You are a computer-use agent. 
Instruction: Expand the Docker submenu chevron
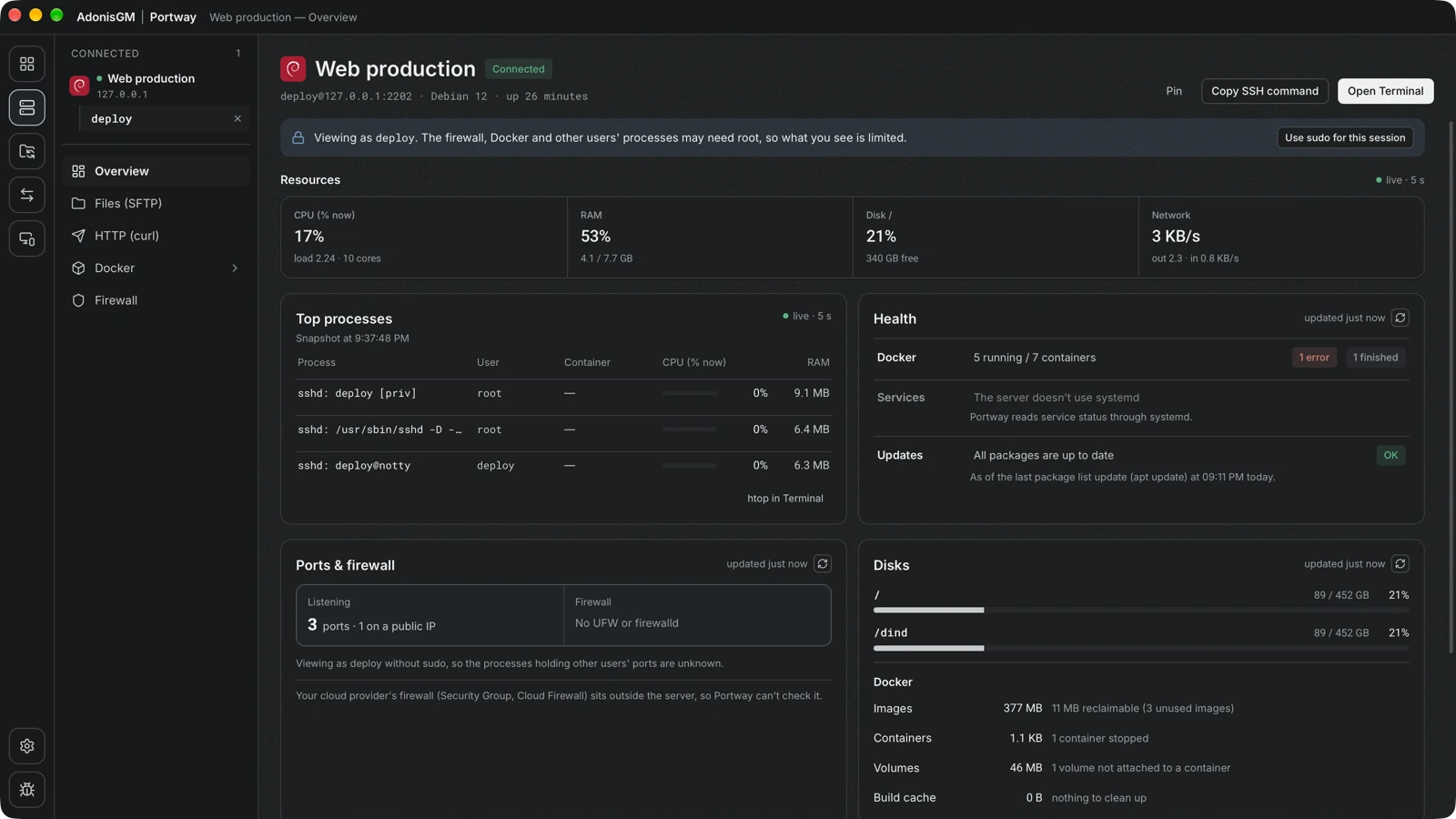(235, 268)
